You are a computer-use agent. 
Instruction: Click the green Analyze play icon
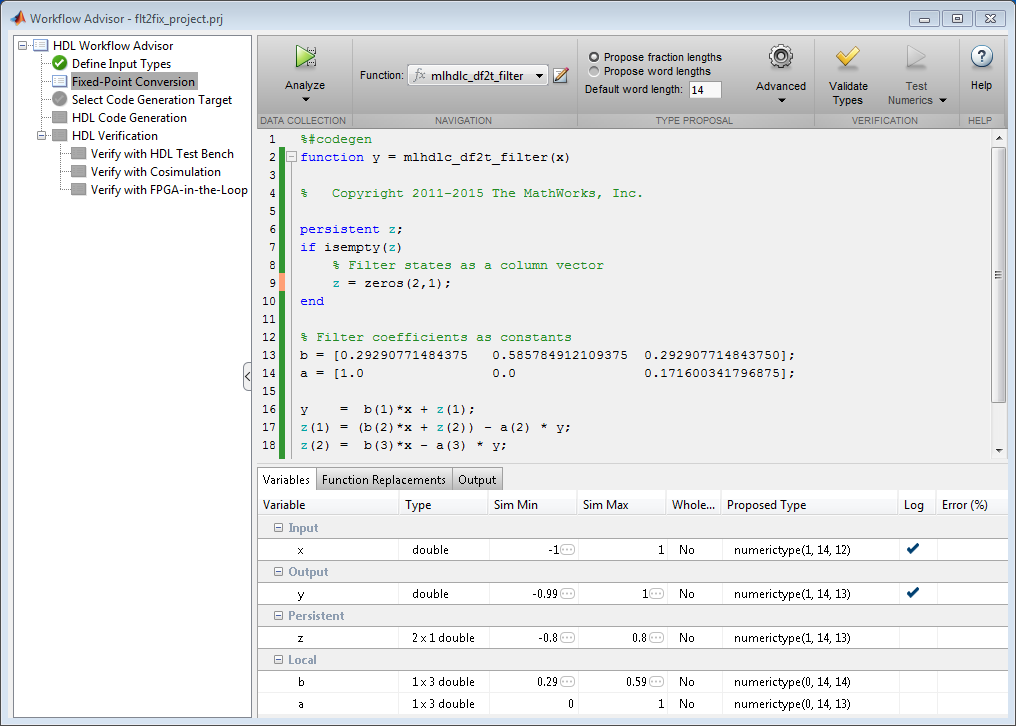305,58
